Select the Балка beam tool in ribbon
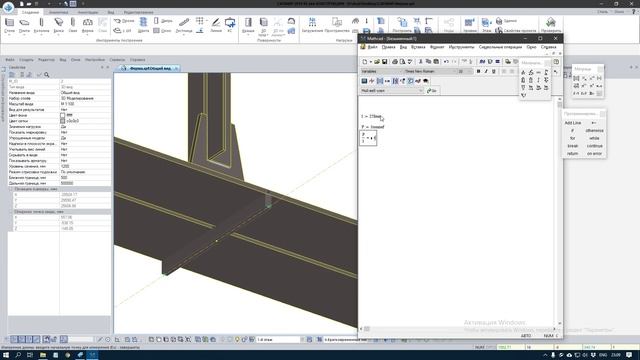This screenshot has width=640, height=360. tap(59, 25)
